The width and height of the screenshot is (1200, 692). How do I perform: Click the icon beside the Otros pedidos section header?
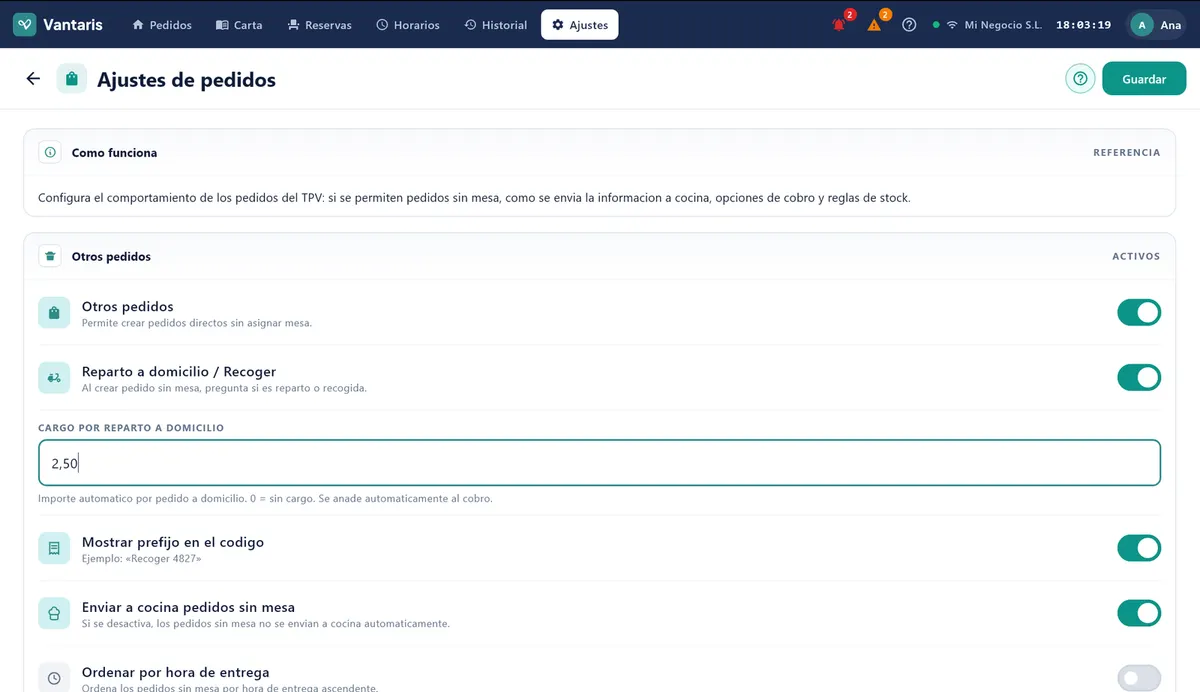[50, 257]
